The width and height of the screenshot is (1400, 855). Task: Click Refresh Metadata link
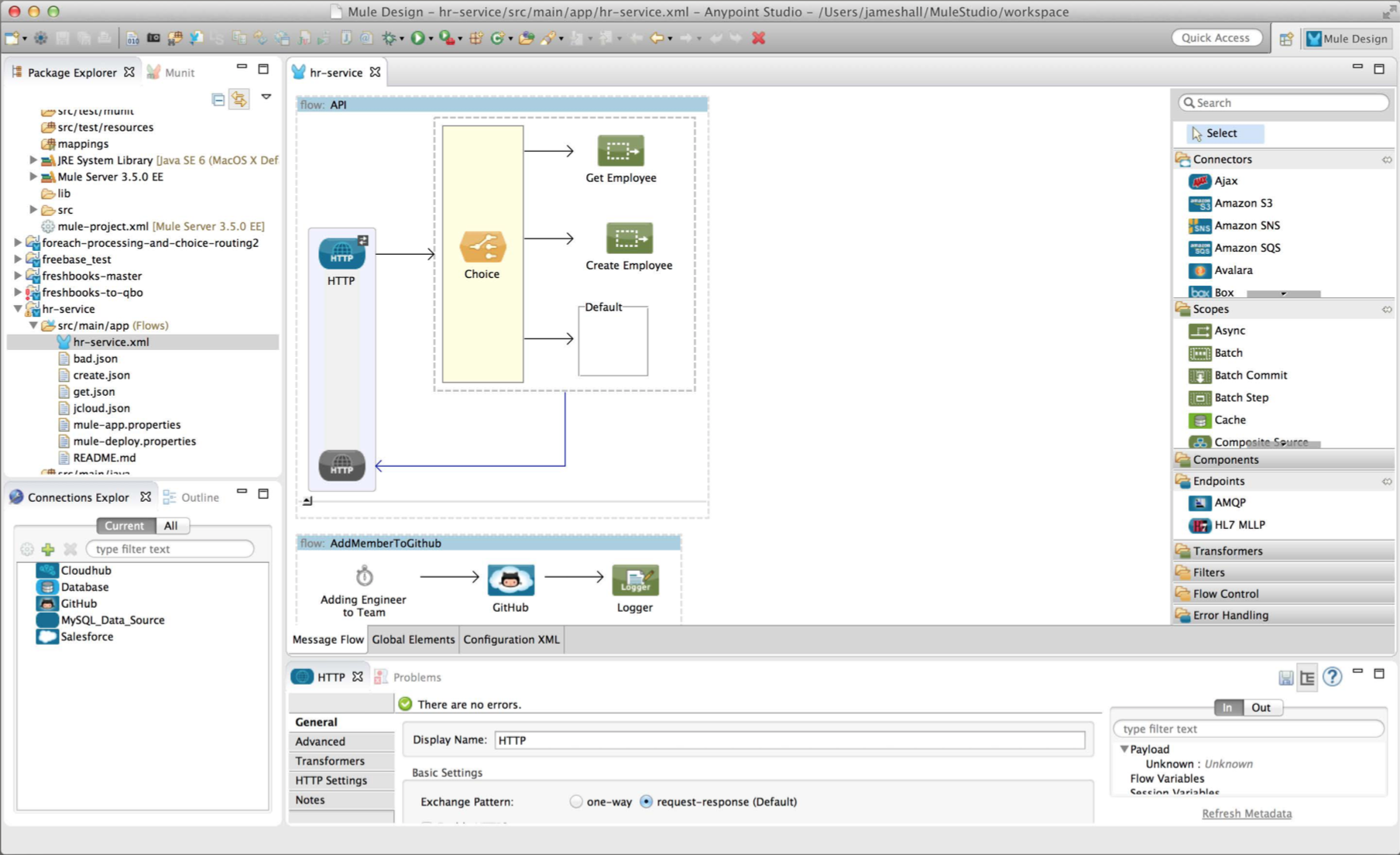pyautogui.click(x=1247, y=813)
